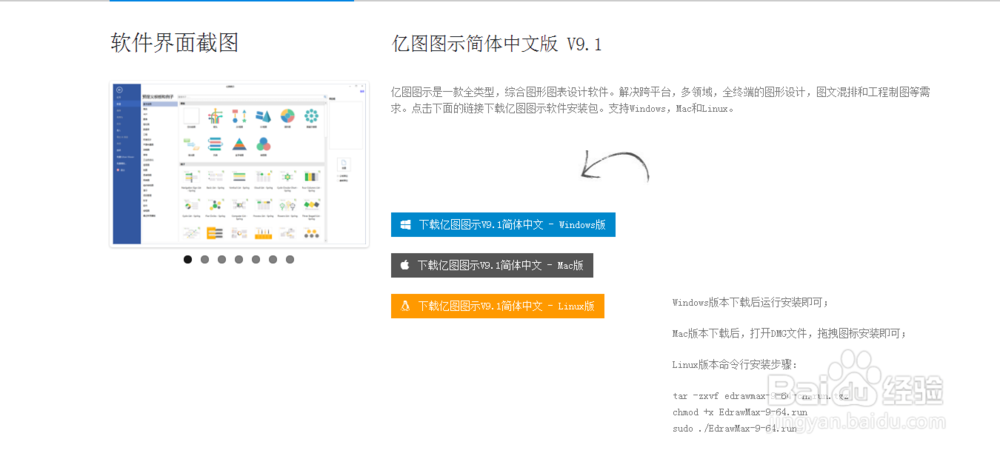Click the note Mac版本下载后，打开DMG文件
1000x456 pixels.
tap(790, 334)
